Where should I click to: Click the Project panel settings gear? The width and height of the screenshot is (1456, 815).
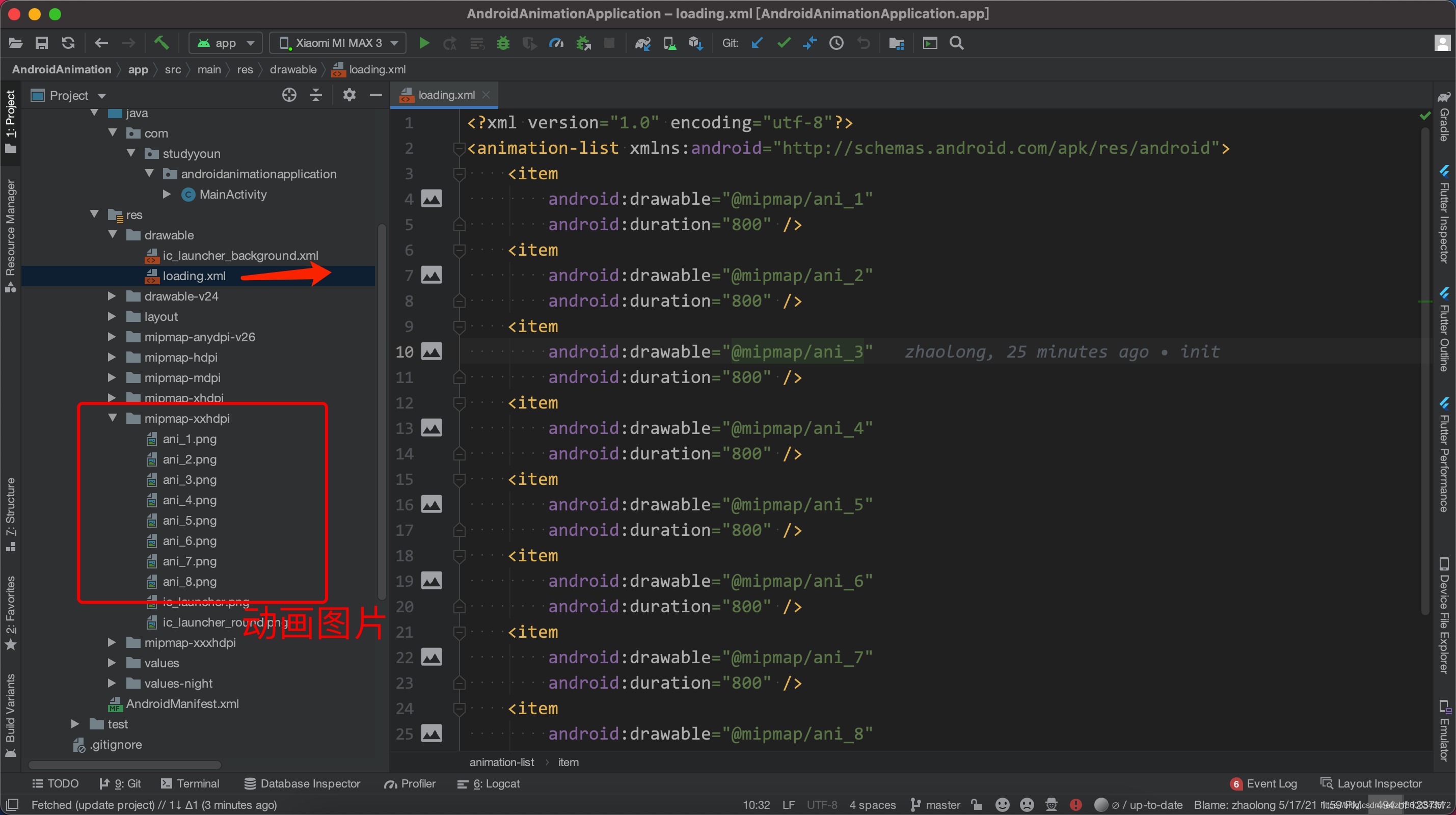349,95
